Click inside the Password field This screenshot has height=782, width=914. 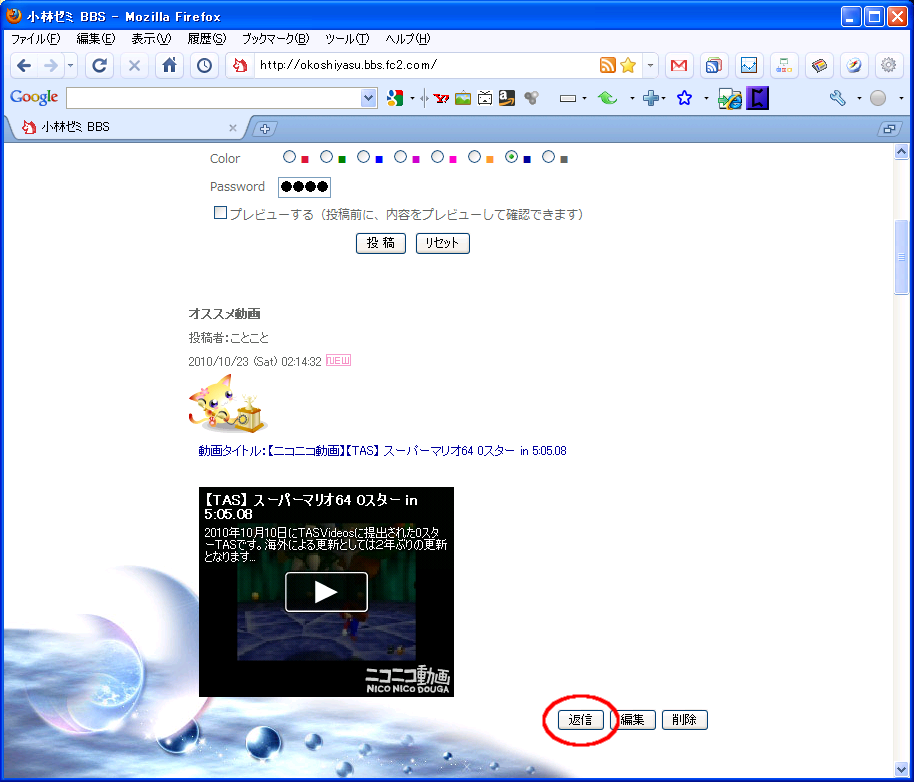pos(304,187)
